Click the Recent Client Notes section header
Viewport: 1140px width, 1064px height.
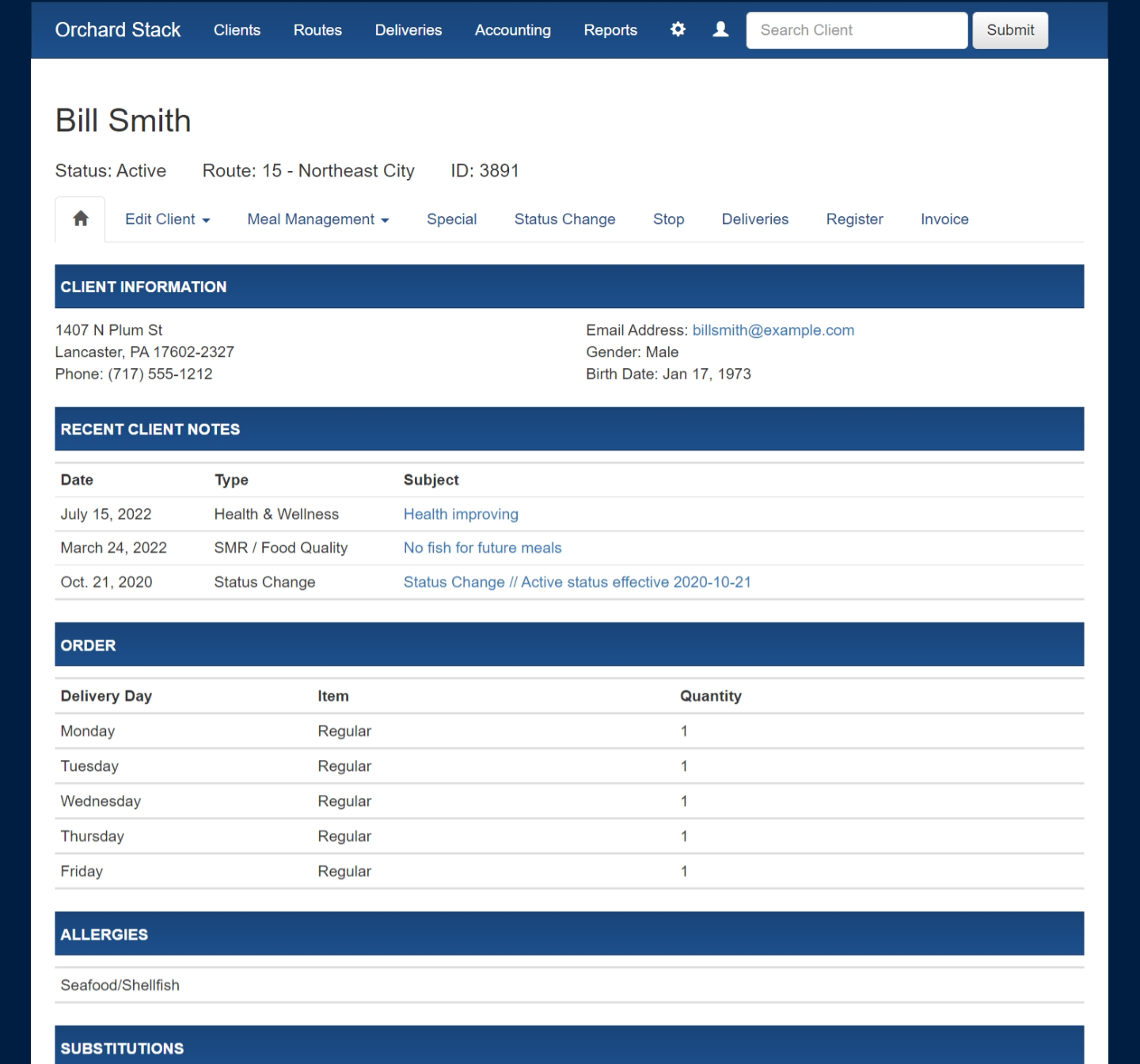pos(569,429)
